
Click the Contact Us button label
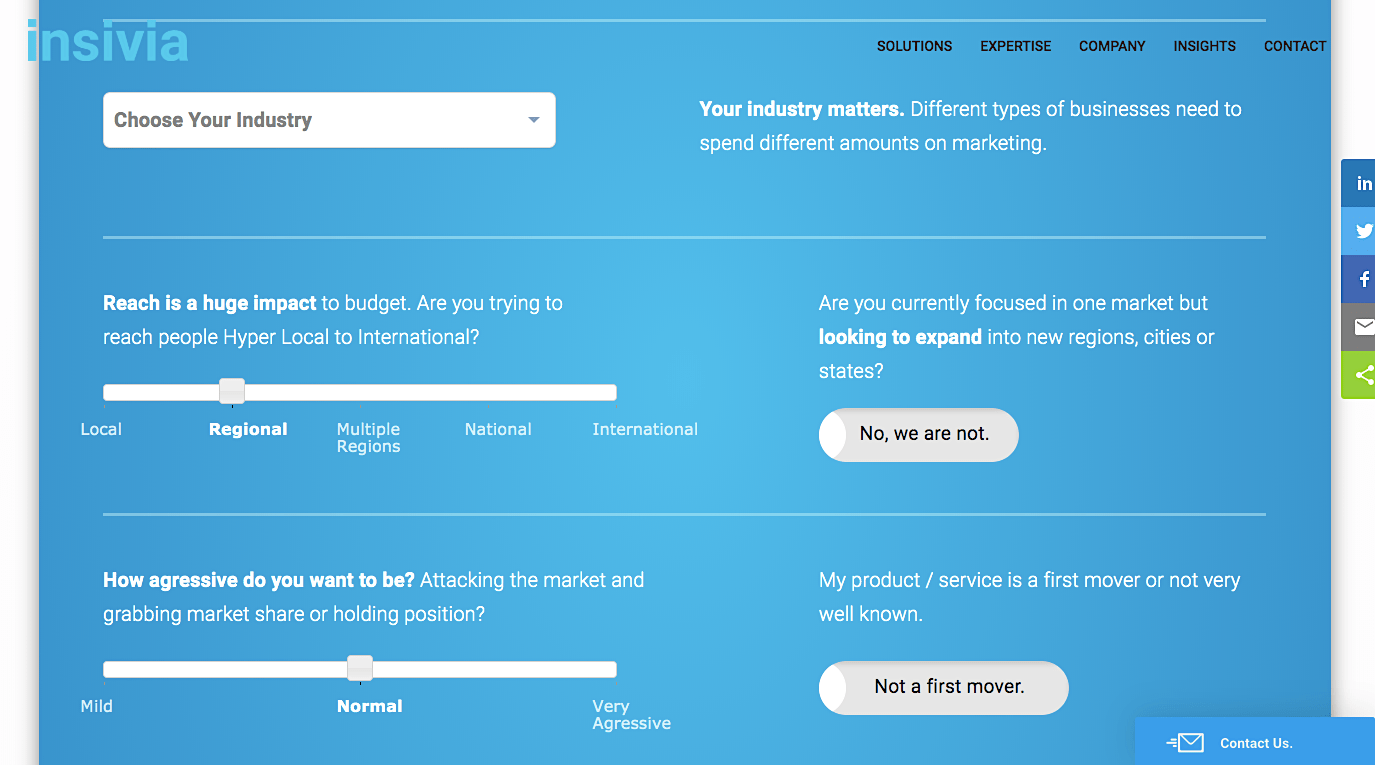[x=1256, y=743]
